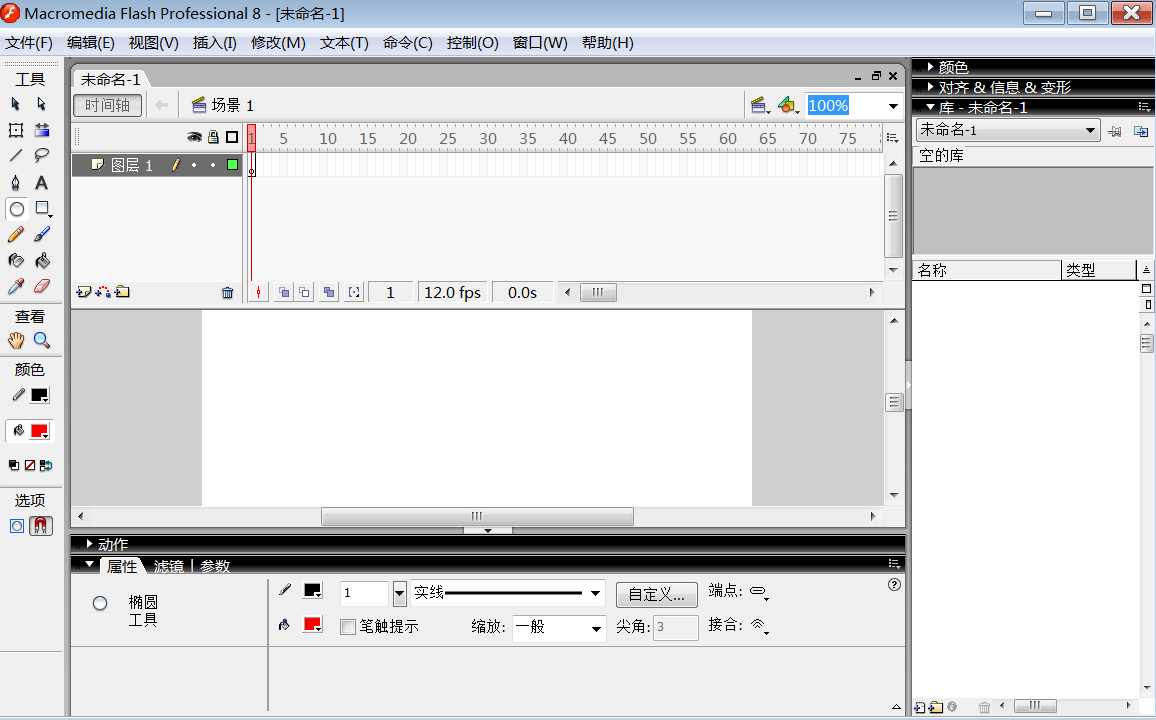Select the Pencil tool
Image resolution: width=1156 pixels, height=720 pixels.
[15, 234]
